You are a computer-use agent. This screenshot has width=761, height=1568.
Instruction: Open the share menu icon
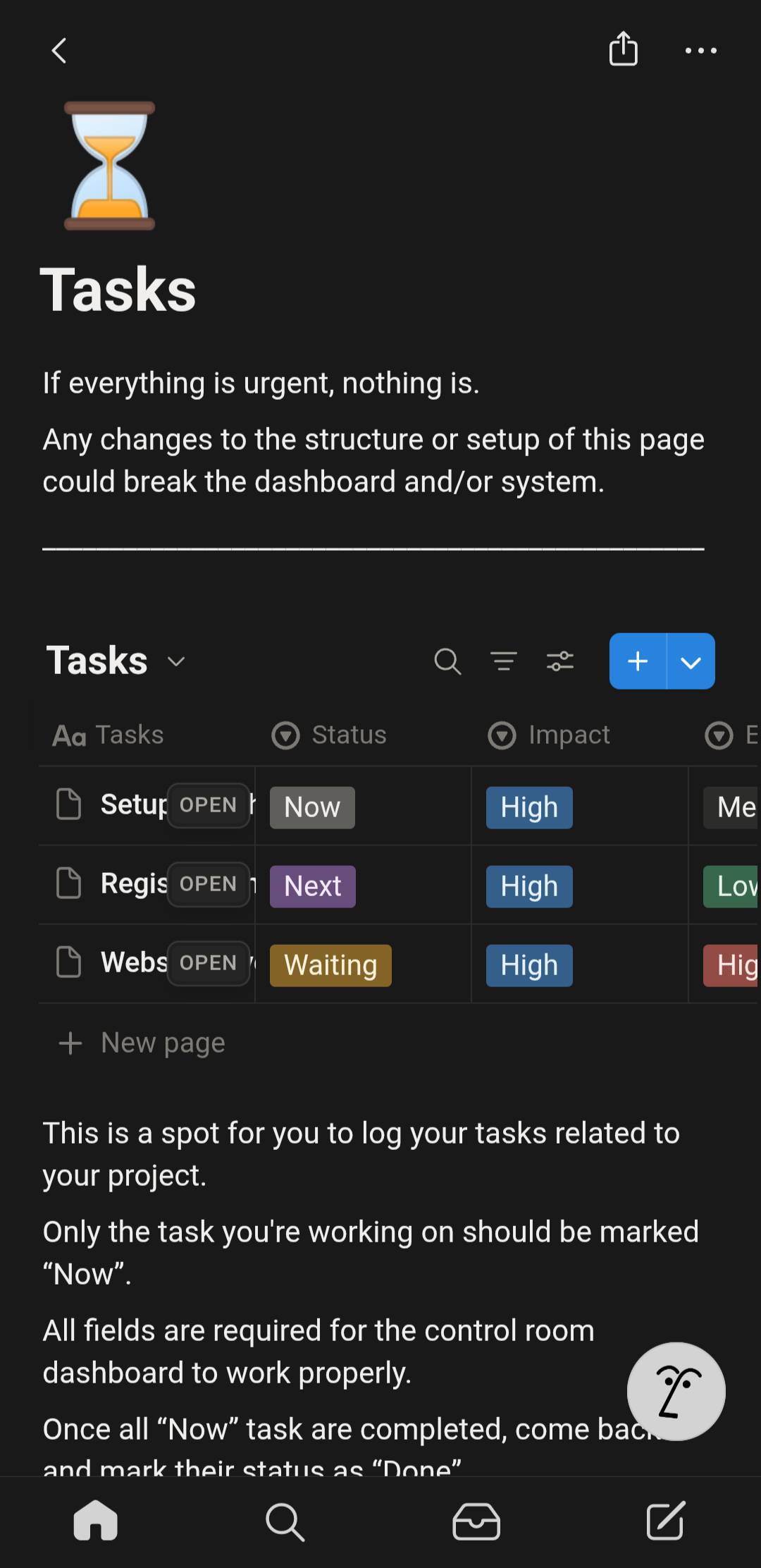click(623, 49)
